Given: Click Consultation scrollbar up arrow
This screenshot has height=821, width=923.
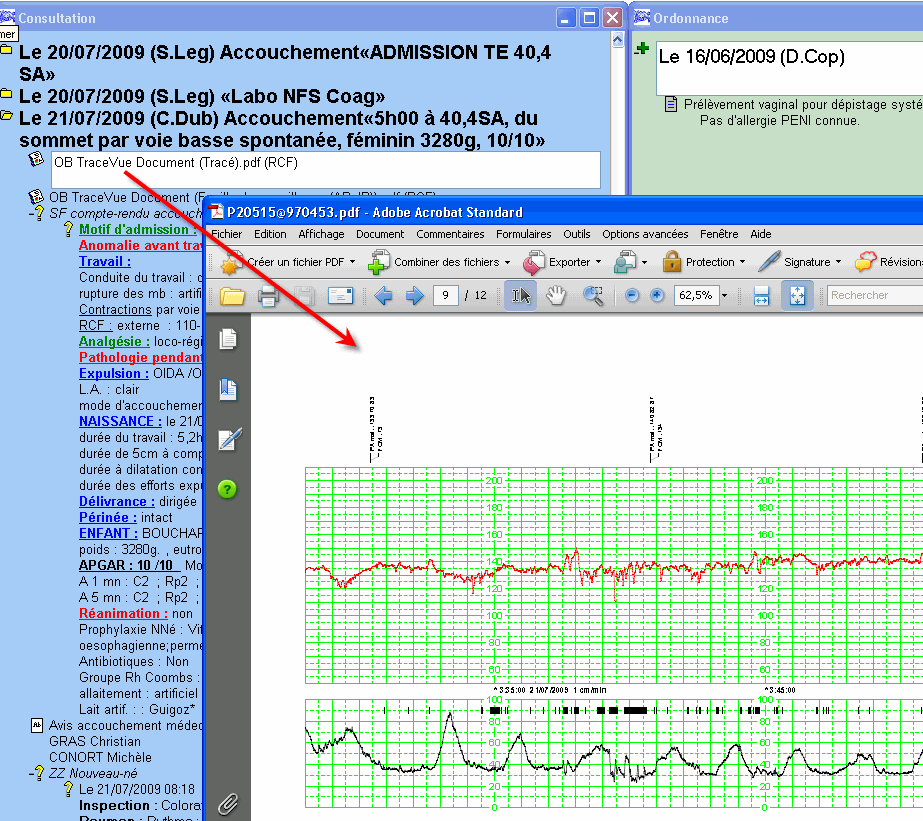Looking at the screenshot, I should 617,40.
